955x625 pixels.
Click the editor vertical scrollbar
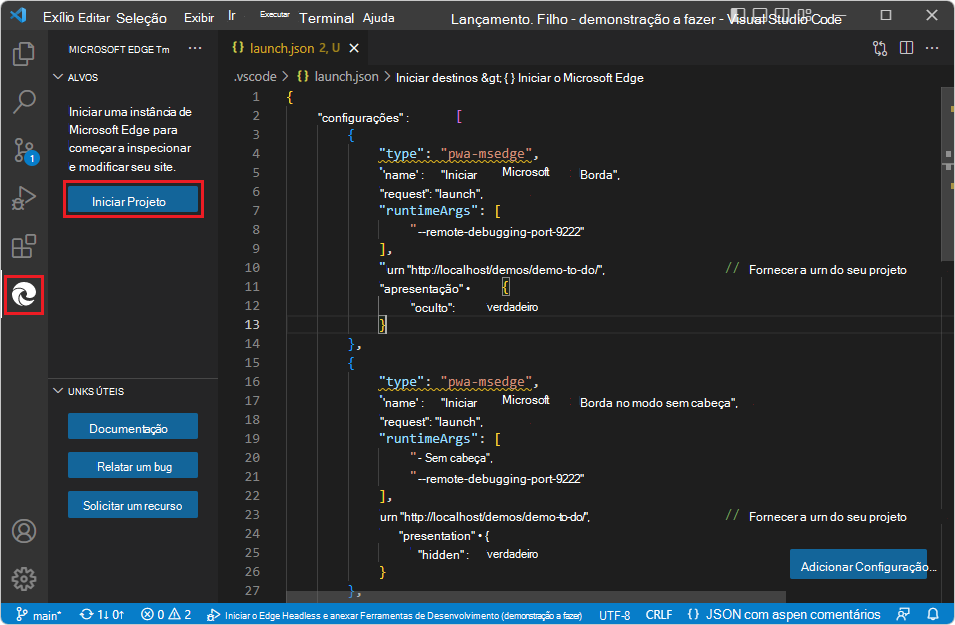coord(948,174)
